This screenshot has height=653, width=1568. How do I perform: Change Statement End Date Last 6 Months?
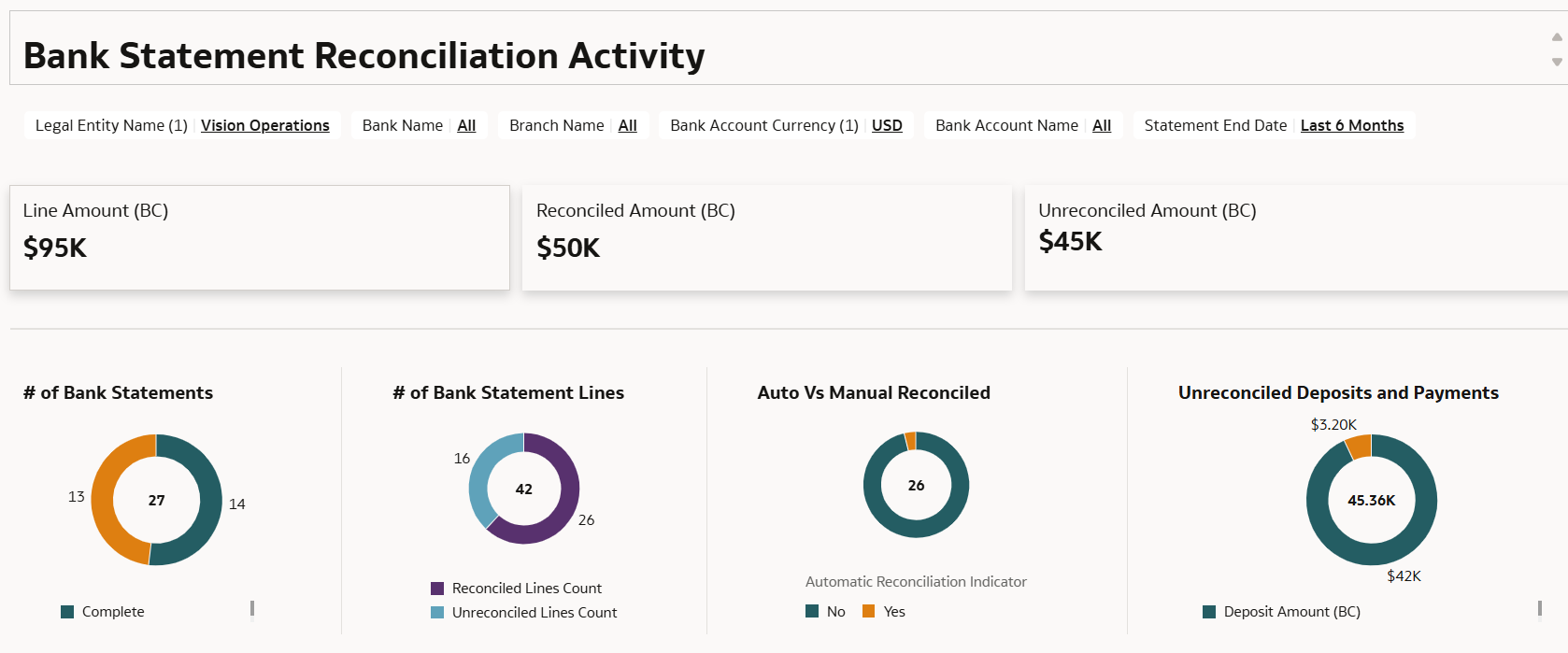tap(1351, 125)
